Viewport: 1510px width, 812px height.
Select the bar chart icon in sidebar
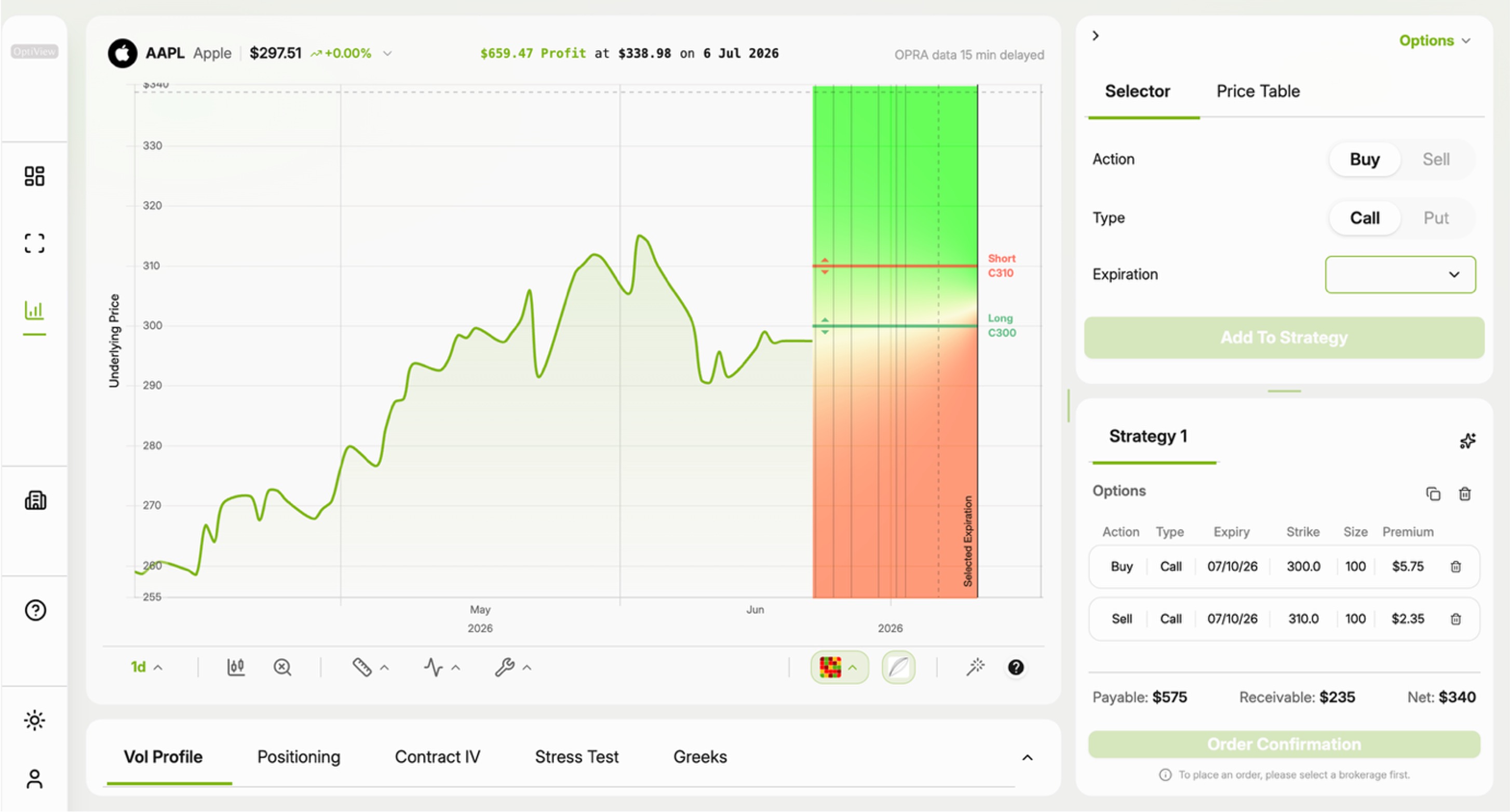(35, 310)
